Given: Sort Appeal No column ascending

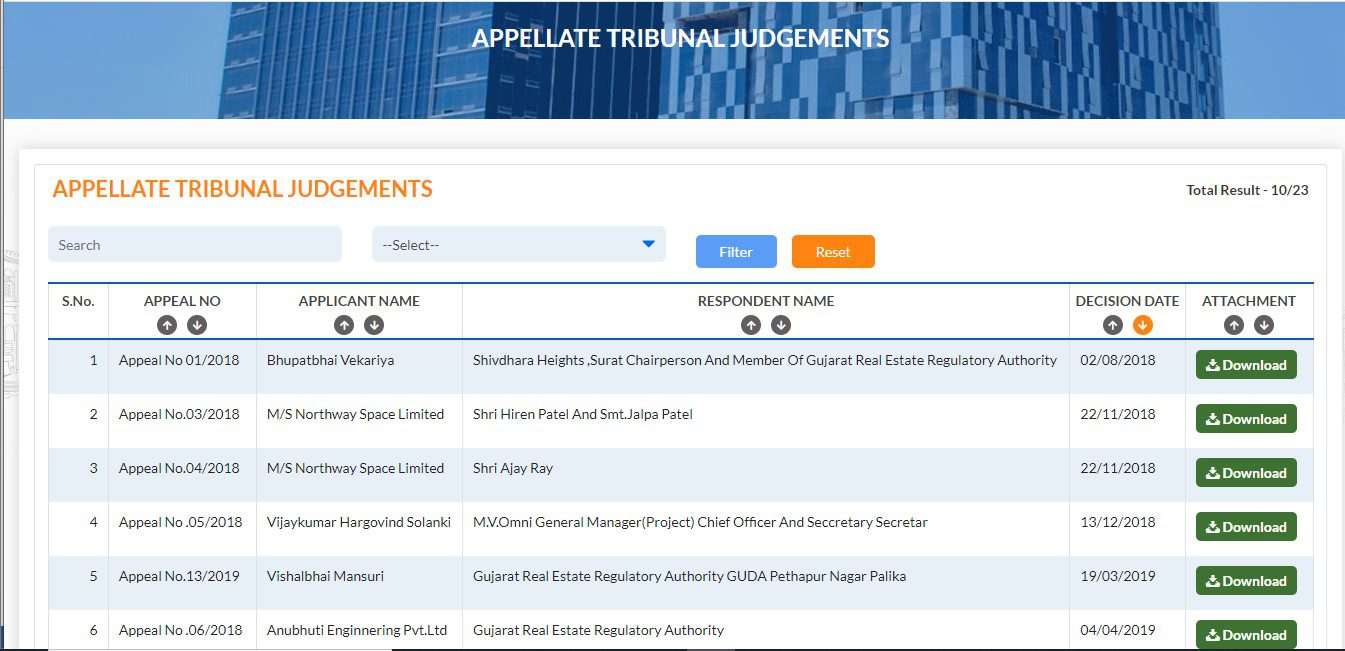Looking at the screenshot, I should click(x=167, y=324).
